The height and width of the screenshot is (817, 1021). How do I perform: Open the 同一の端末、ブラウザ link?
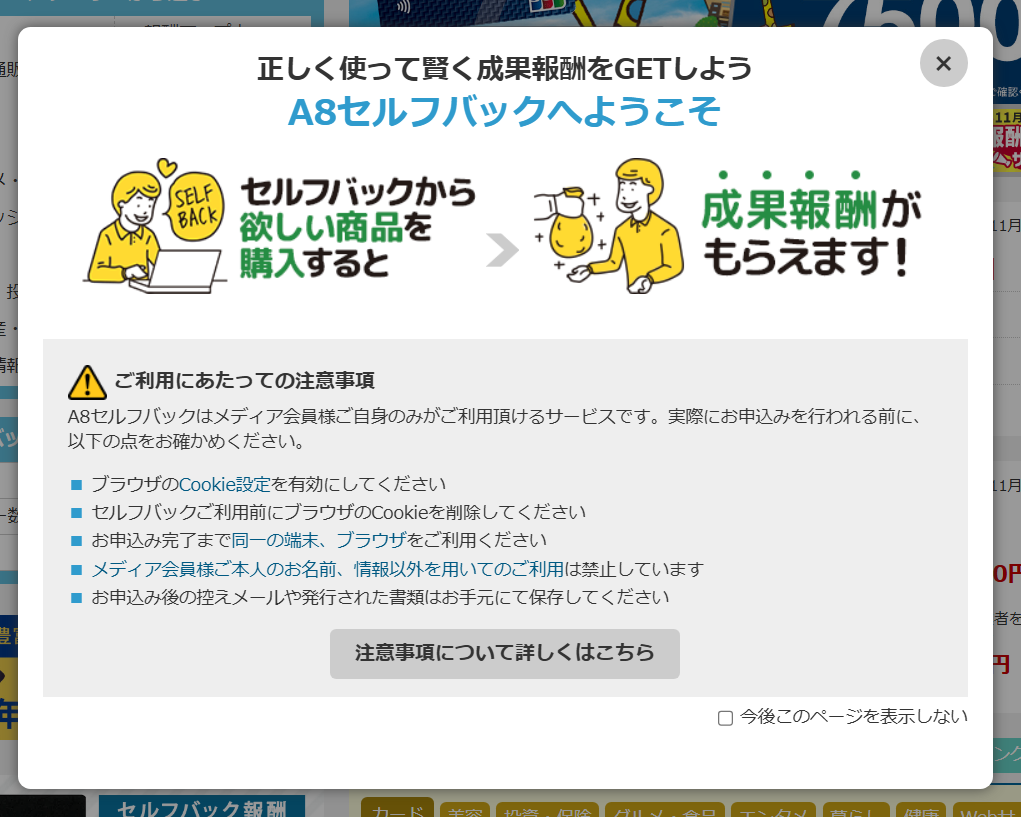click(x=319, y=540)
